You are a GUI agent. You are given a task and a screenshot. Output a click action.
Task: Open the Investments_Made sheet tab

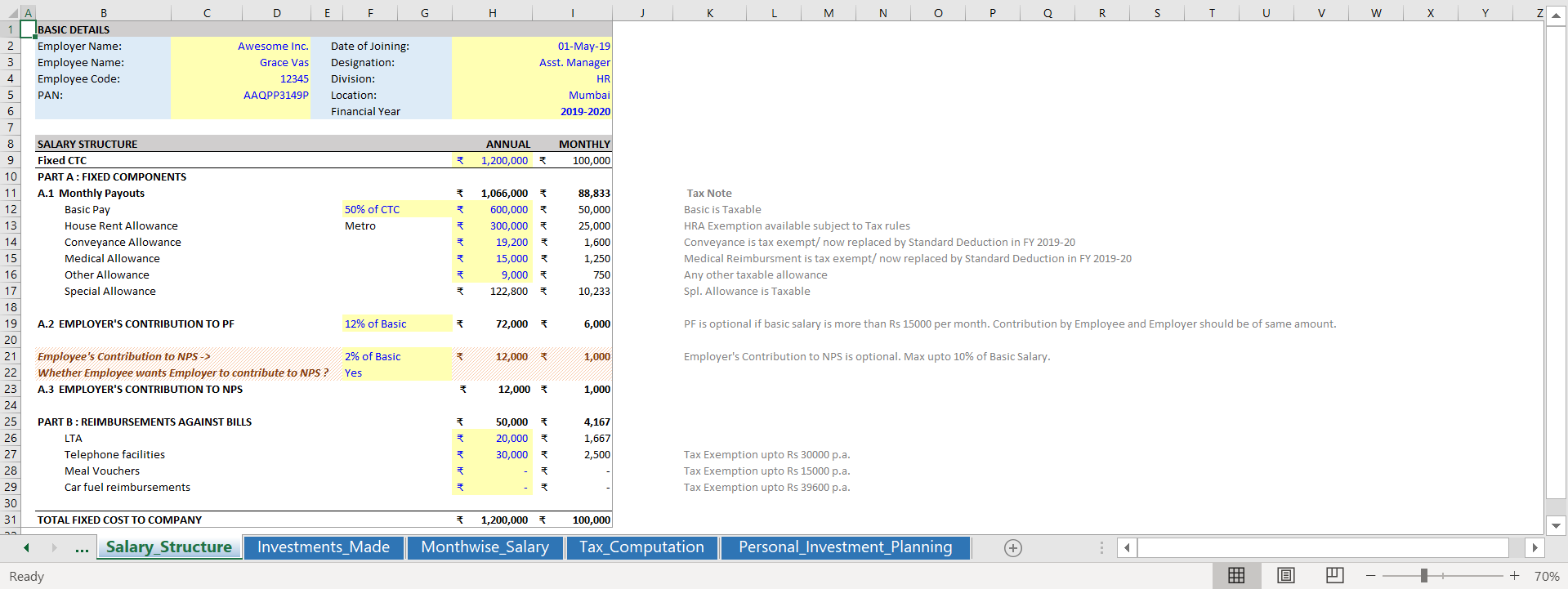coord(324,547)
